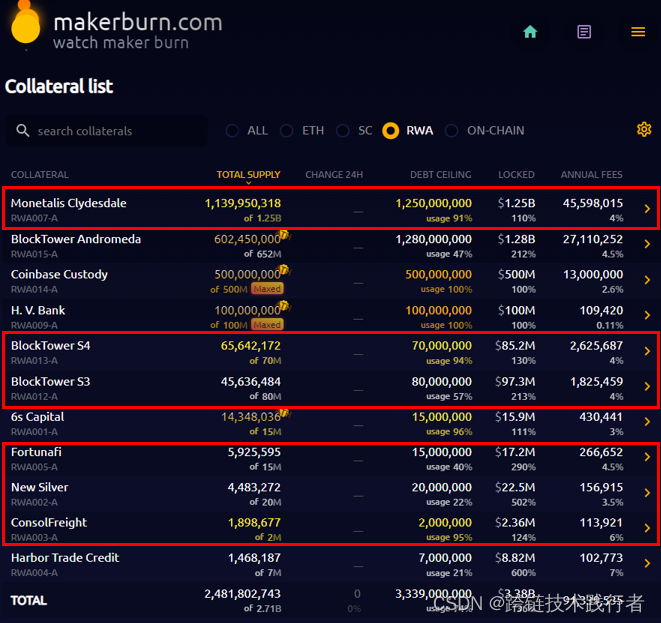The height and width of the screenshot is (623, 661).
Task: Open 6s Capital collateral
Action: point(38,417)
